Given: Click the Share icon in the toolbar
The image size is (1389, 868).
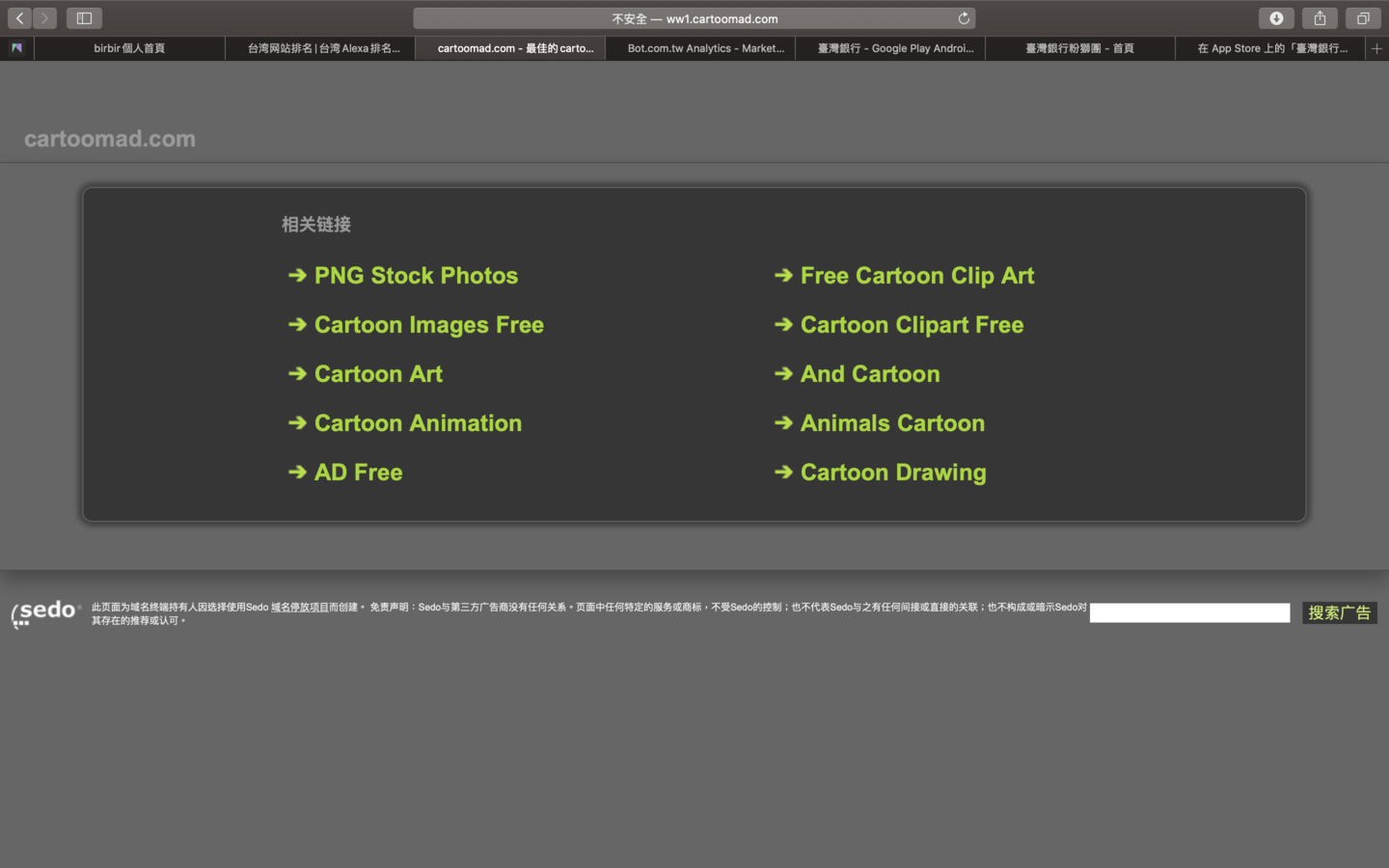Looking at the screenshot, I should (x=1320, y=18).
